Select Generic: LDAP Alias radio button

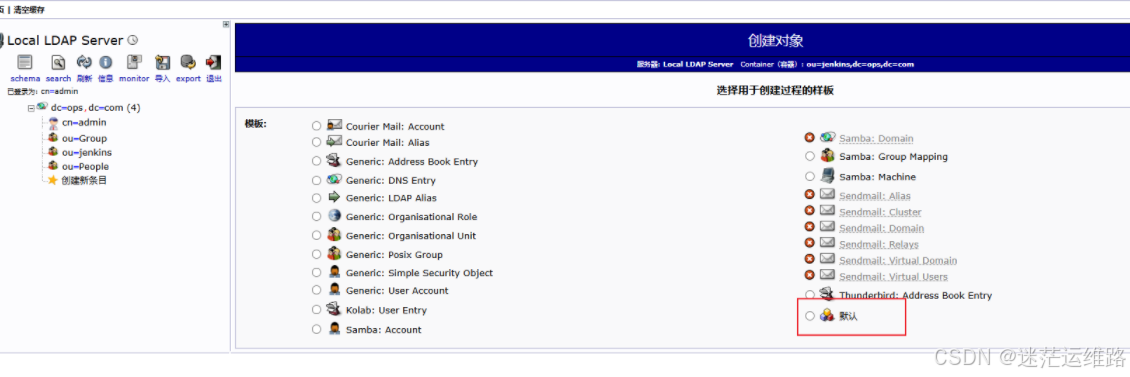(x=316, y=198)
